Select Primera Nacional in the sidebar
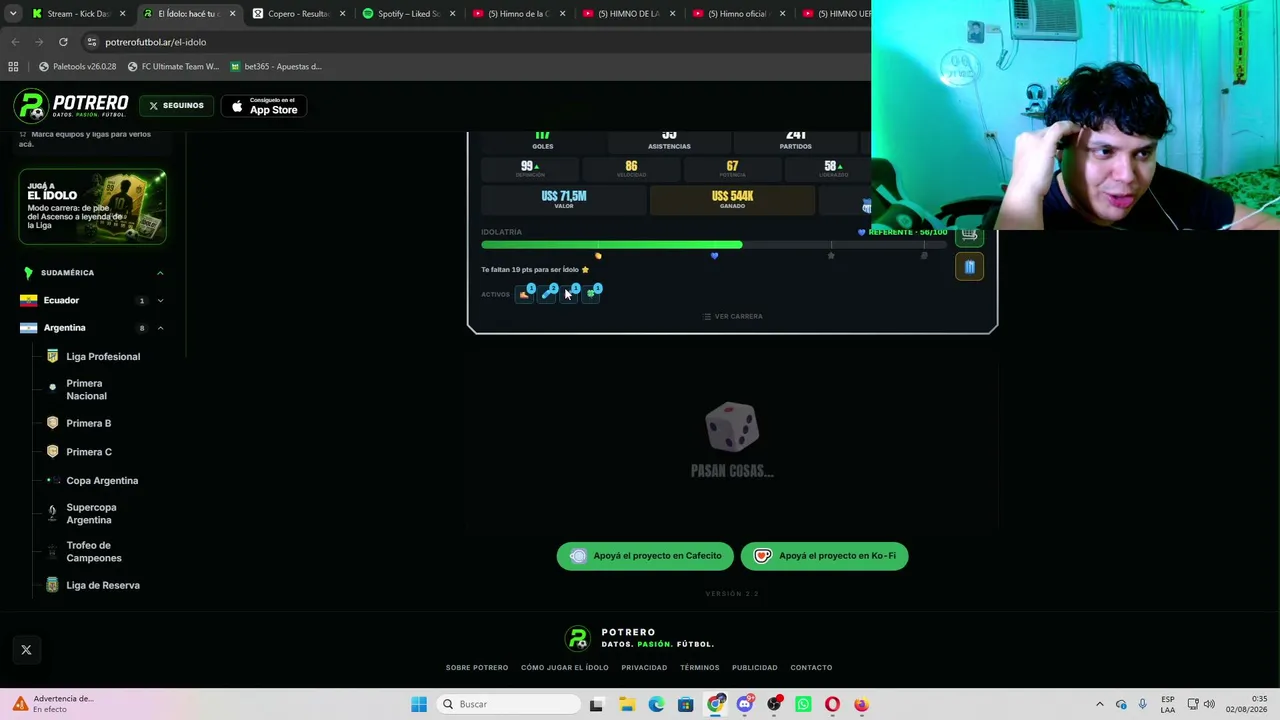Image resolution: width=1280 pixels, height=720 pixels. click(x=87, y=390)
